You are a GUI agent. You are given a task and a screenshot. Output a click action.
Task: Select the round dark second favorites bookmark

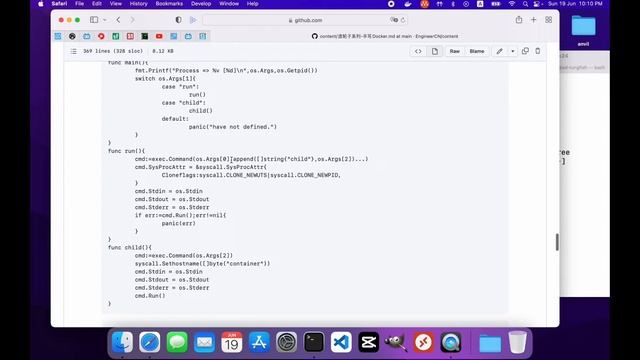pyautogui.click(x=72, y=36)
